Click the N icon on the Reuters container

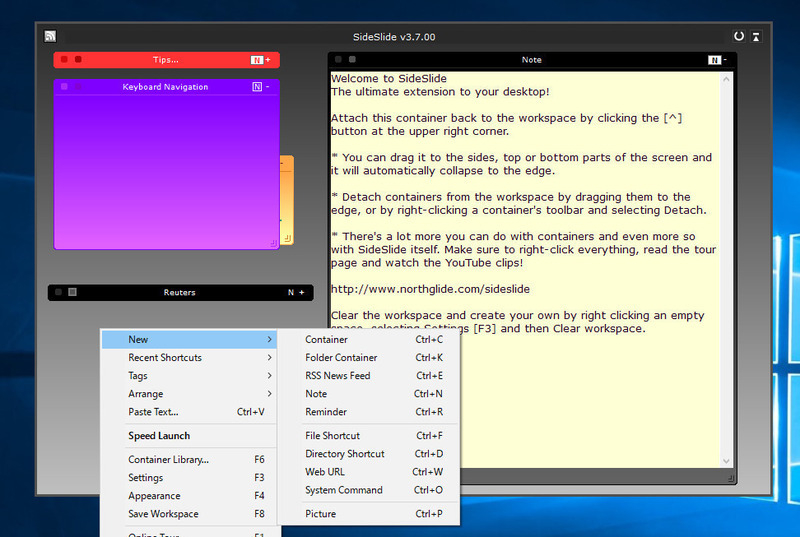[291, 292]
